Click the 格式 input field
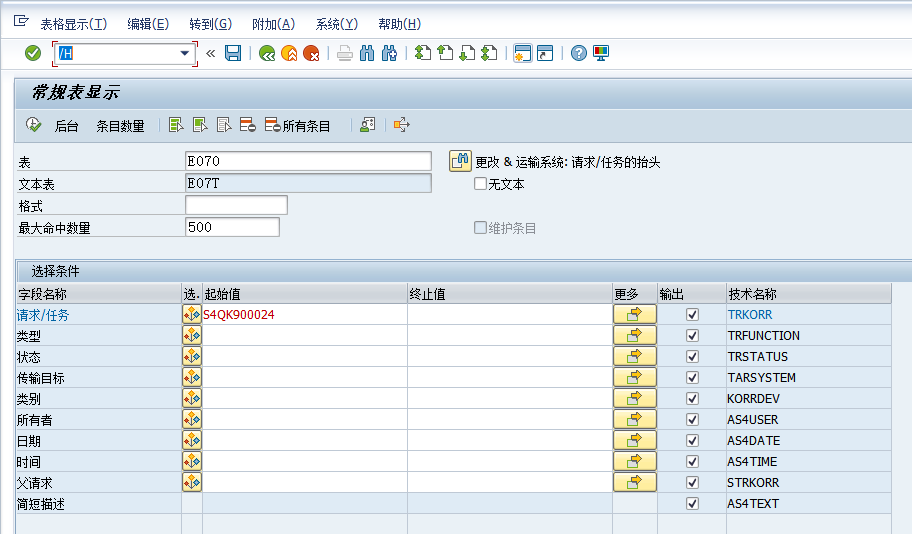The image size is (912, 534). click(236, 205)
